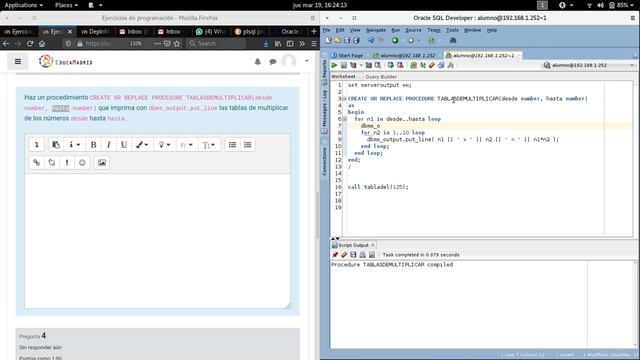
Task: Click the Save icon in SQL Developer toolbar
Action: [347, 40]
